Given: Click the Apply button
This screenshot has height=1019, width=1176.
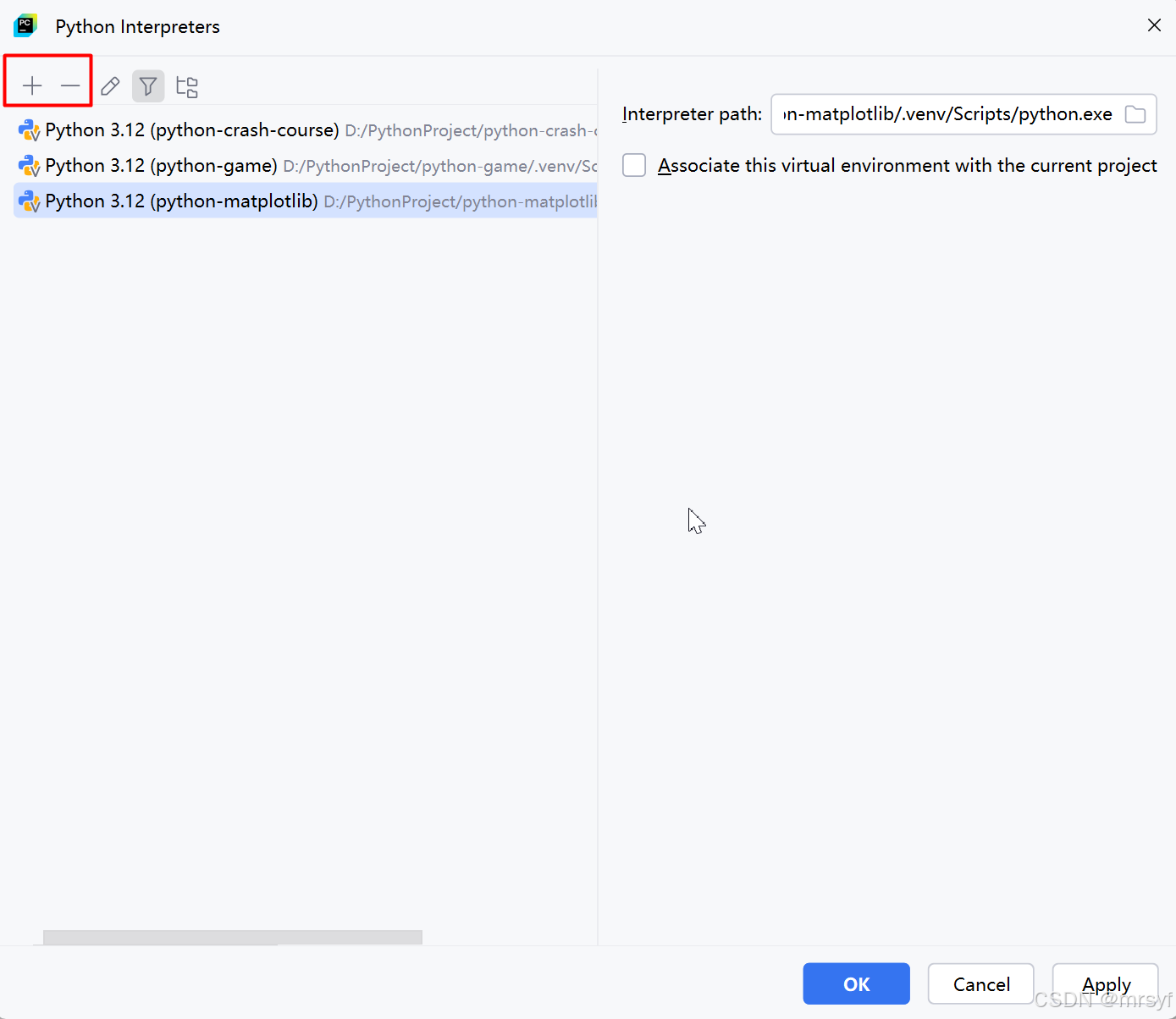Looking at the screenshot, I should point(1106,983).
